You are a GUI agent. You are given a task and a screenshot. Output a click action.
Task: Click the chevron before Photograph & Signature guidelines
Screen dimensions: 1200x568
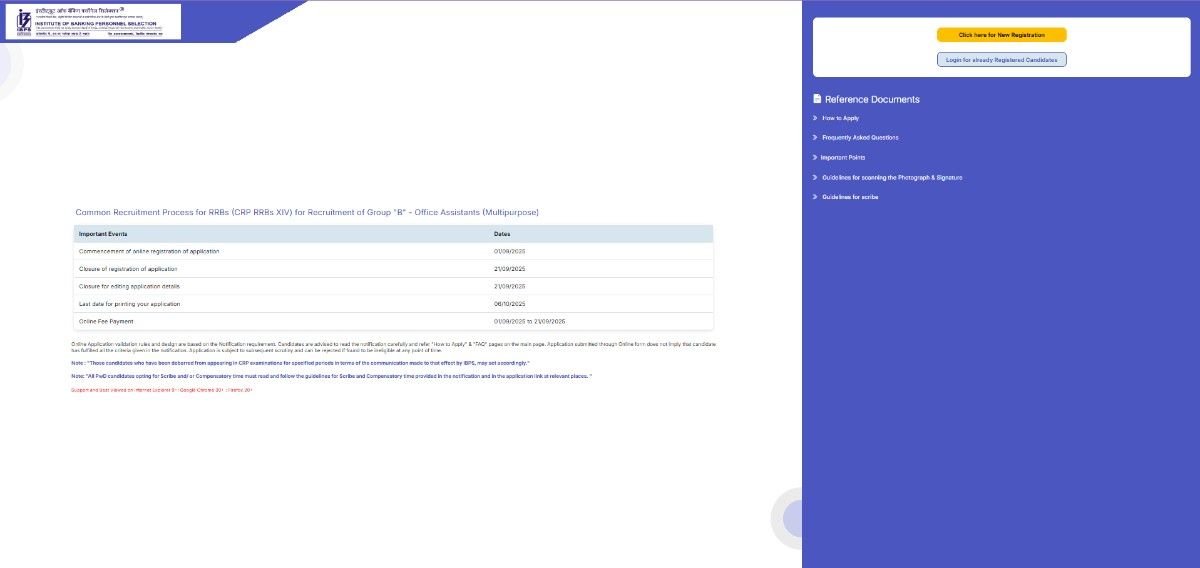[x=816, y=177]
